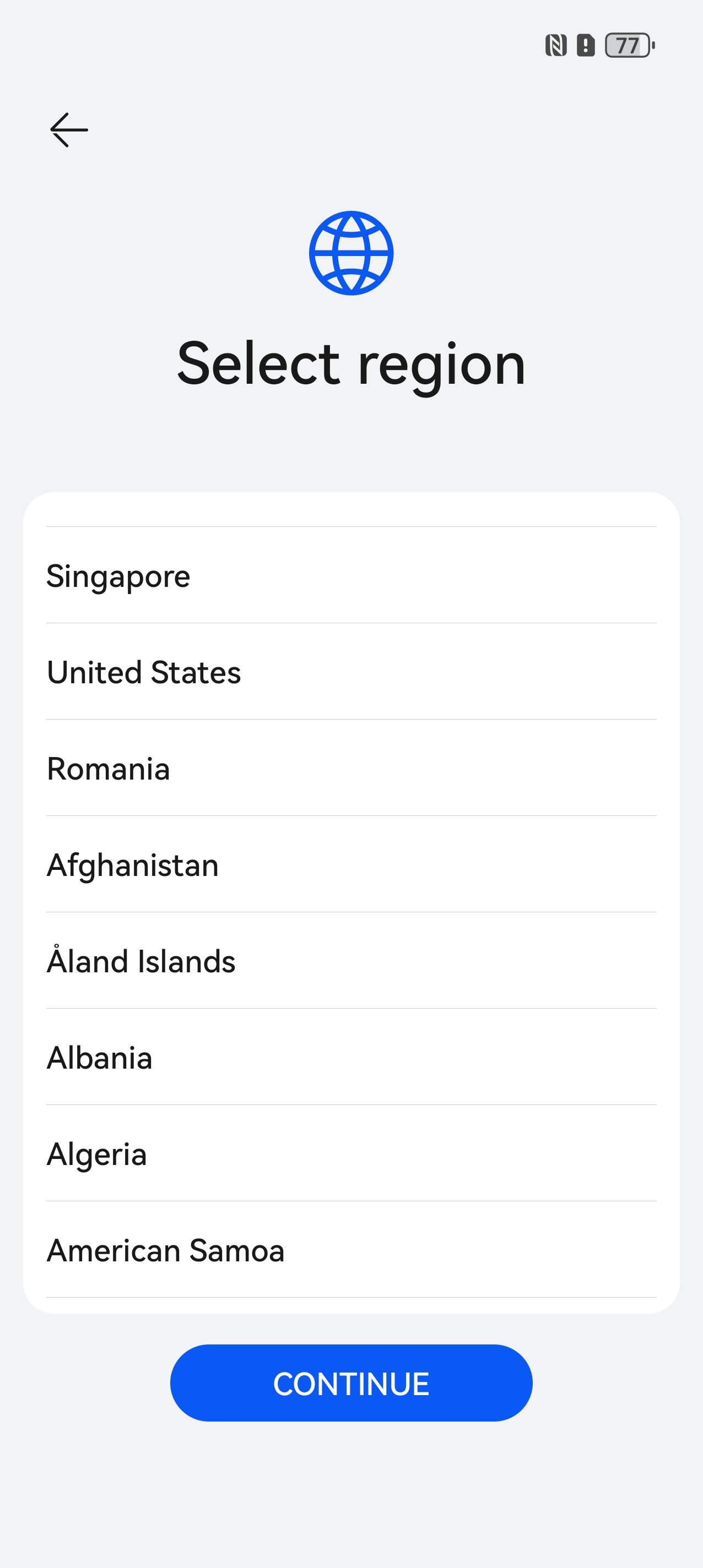Tap the SIM card alert icon

pyautogui.click(x=586, y=46)
